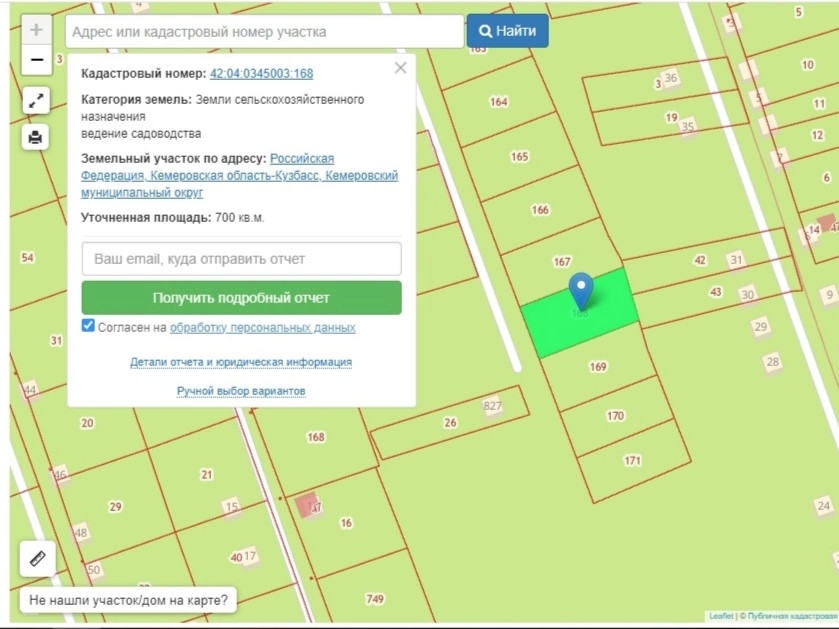This screenshot has width=839, height=629.
Task: Activate the ruler measurement tool
Action: coord(37,558)
